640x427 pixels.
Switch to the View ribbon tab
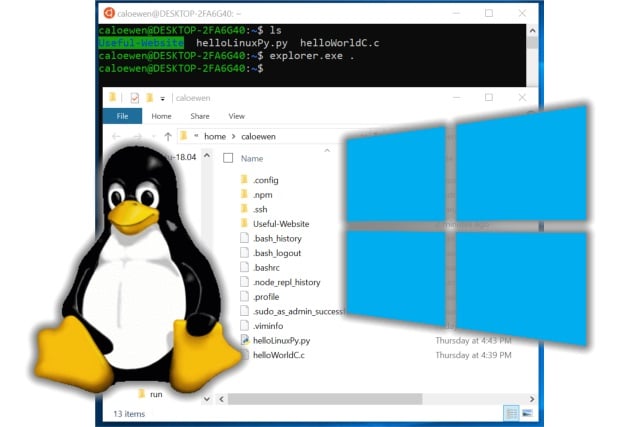point(237,116)
